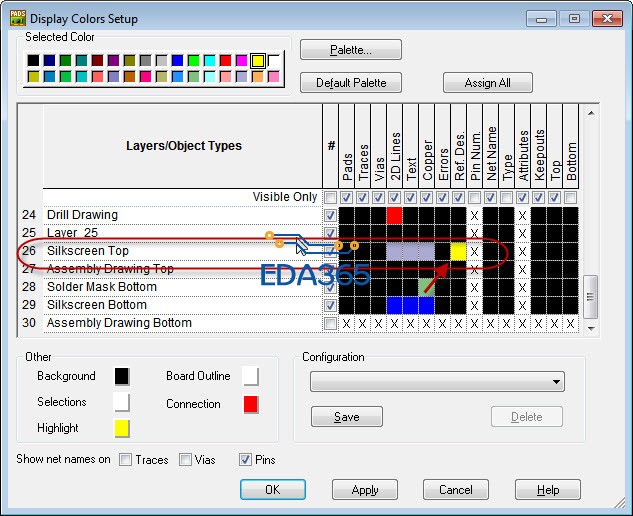Close the Display Colors Setup dialog
This screenshot has height=516, width=633.
[607, 19]
